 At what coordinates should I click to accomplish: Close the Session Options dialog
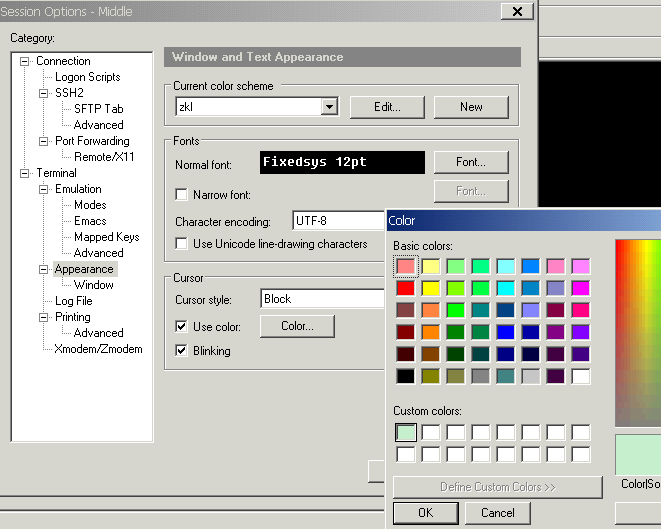coord(517,11)
